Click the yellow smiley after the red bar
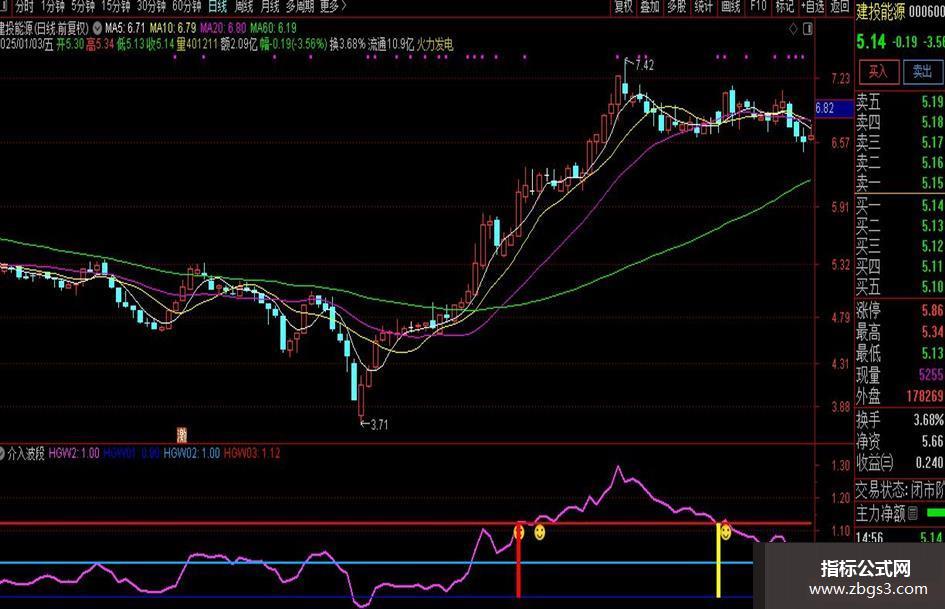This screenshot has width=945, height=609. [x=539, y=532]
